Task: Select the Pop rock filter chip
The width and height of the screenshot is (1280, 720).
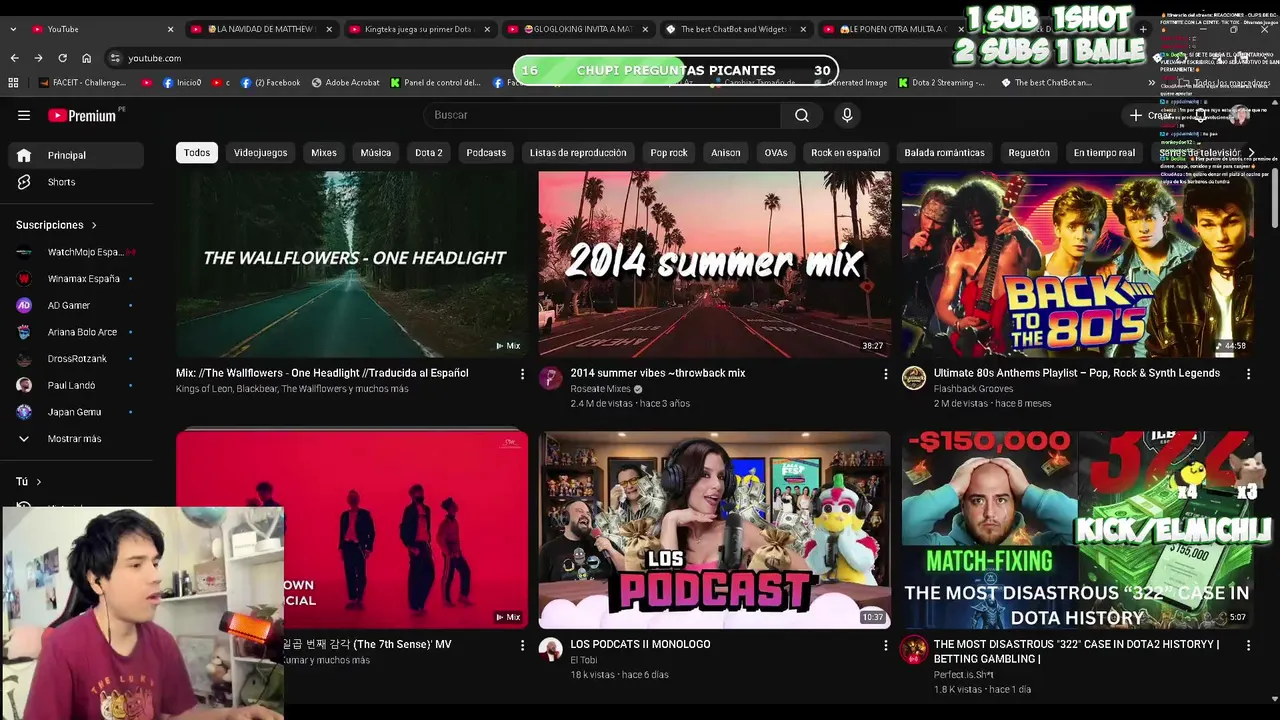Action: point(669,153)
